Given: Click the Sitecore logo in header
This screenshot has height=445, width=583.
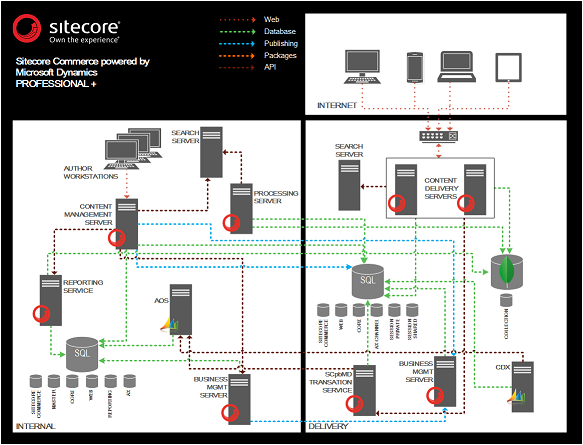Looking at the screenshot, I should pos(66,29).
